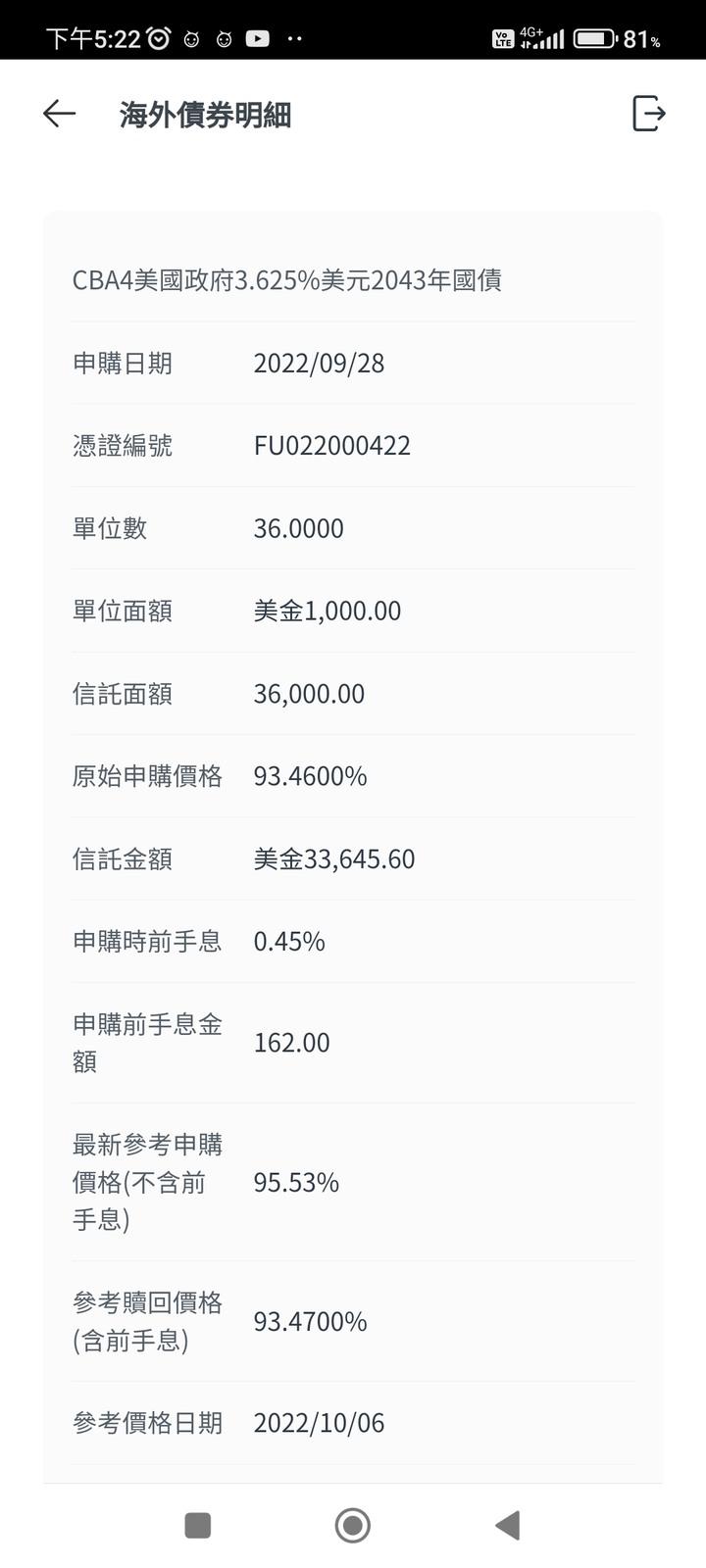Tap the YouTube notification icon in status bar
This screenshot has height=1568, width=706.
[x=258, y=39]
